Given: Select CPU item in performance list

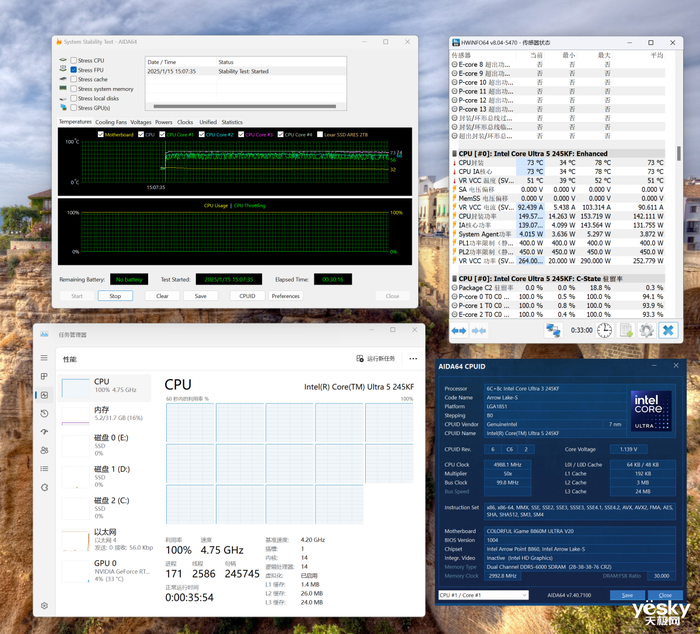Looking at the screenshot, I should [105, 386].
